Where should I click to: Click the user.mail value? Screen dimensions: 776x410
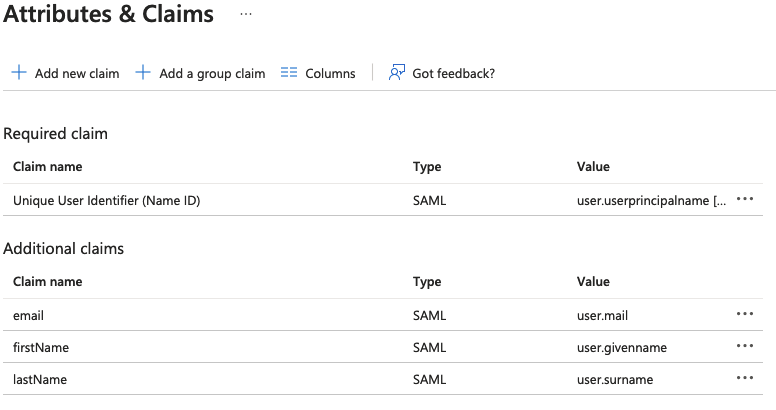pyautogui.click(x=602, y=315)
